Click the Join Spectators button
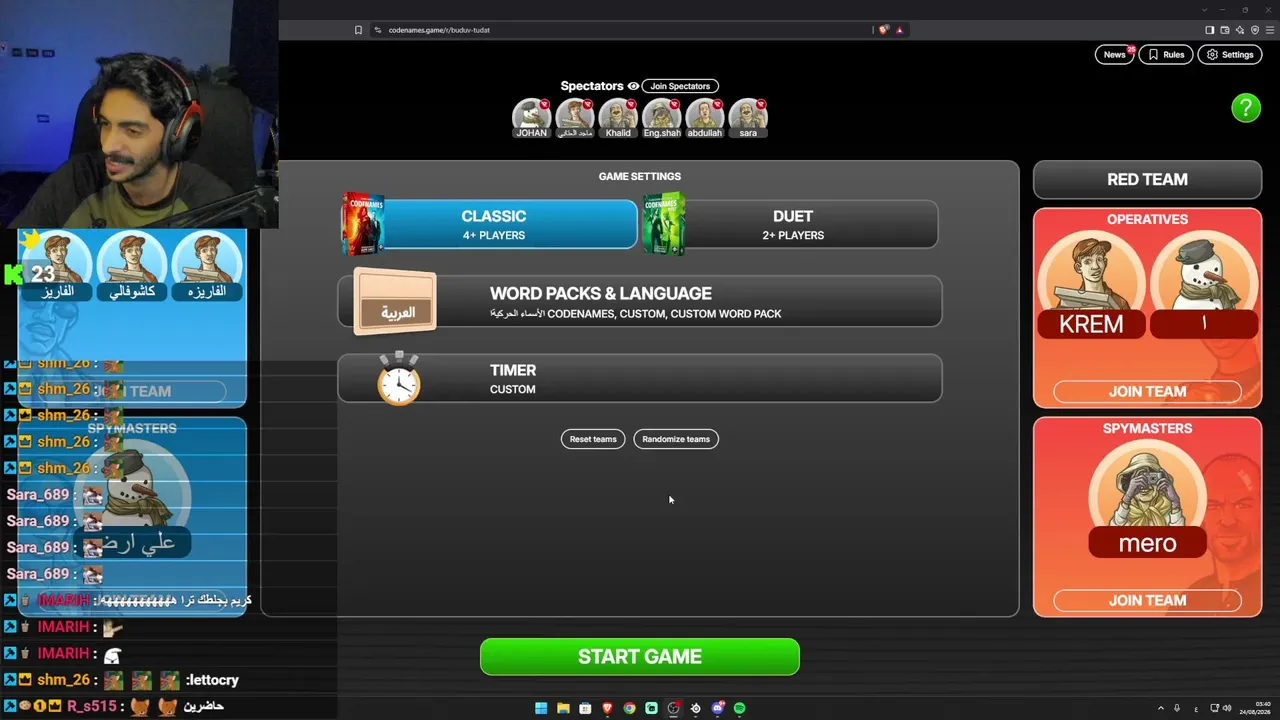The image size is (1280, 720). (x=680, y=86)
